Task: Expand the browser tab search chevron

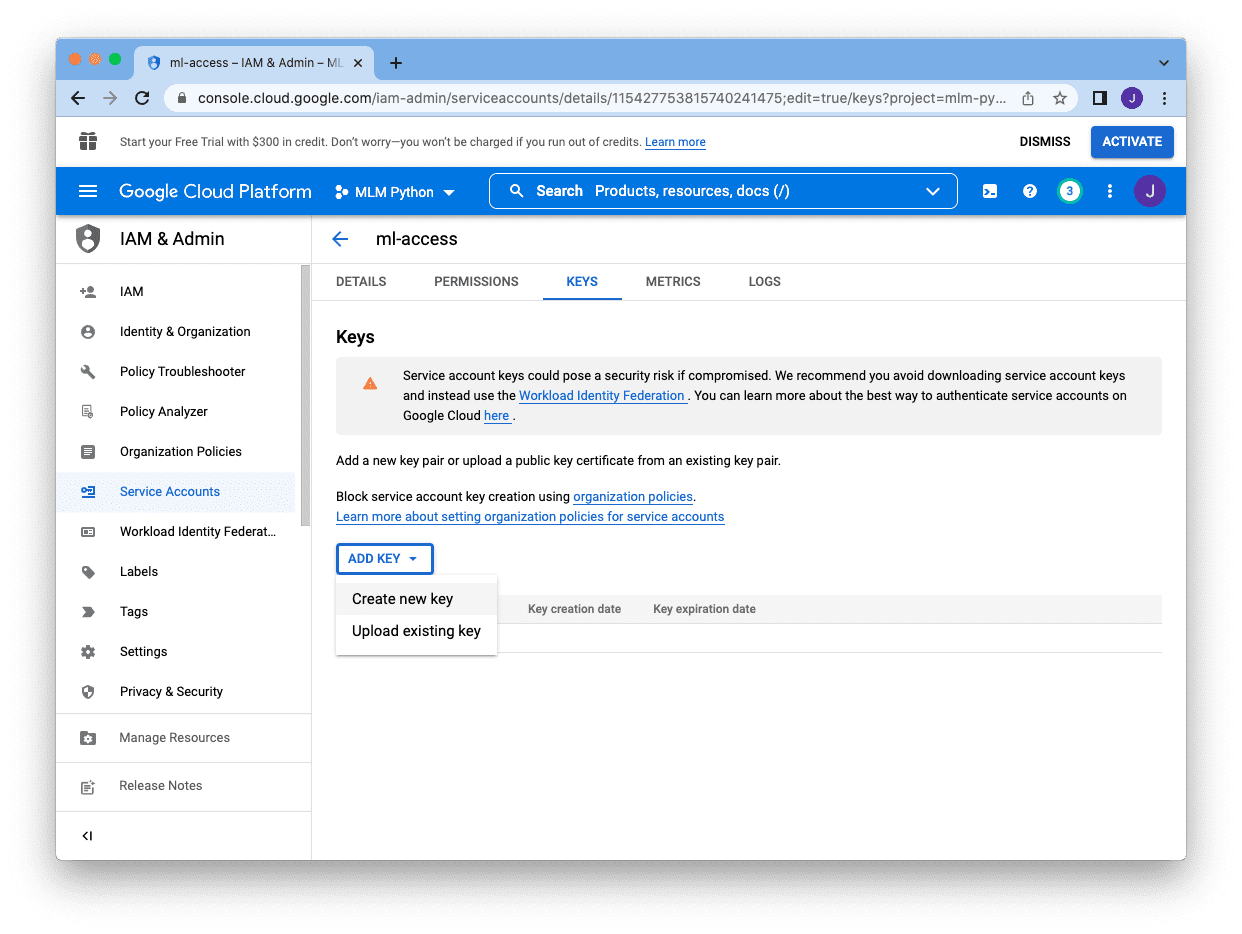Action: [x=1164, y=63]
